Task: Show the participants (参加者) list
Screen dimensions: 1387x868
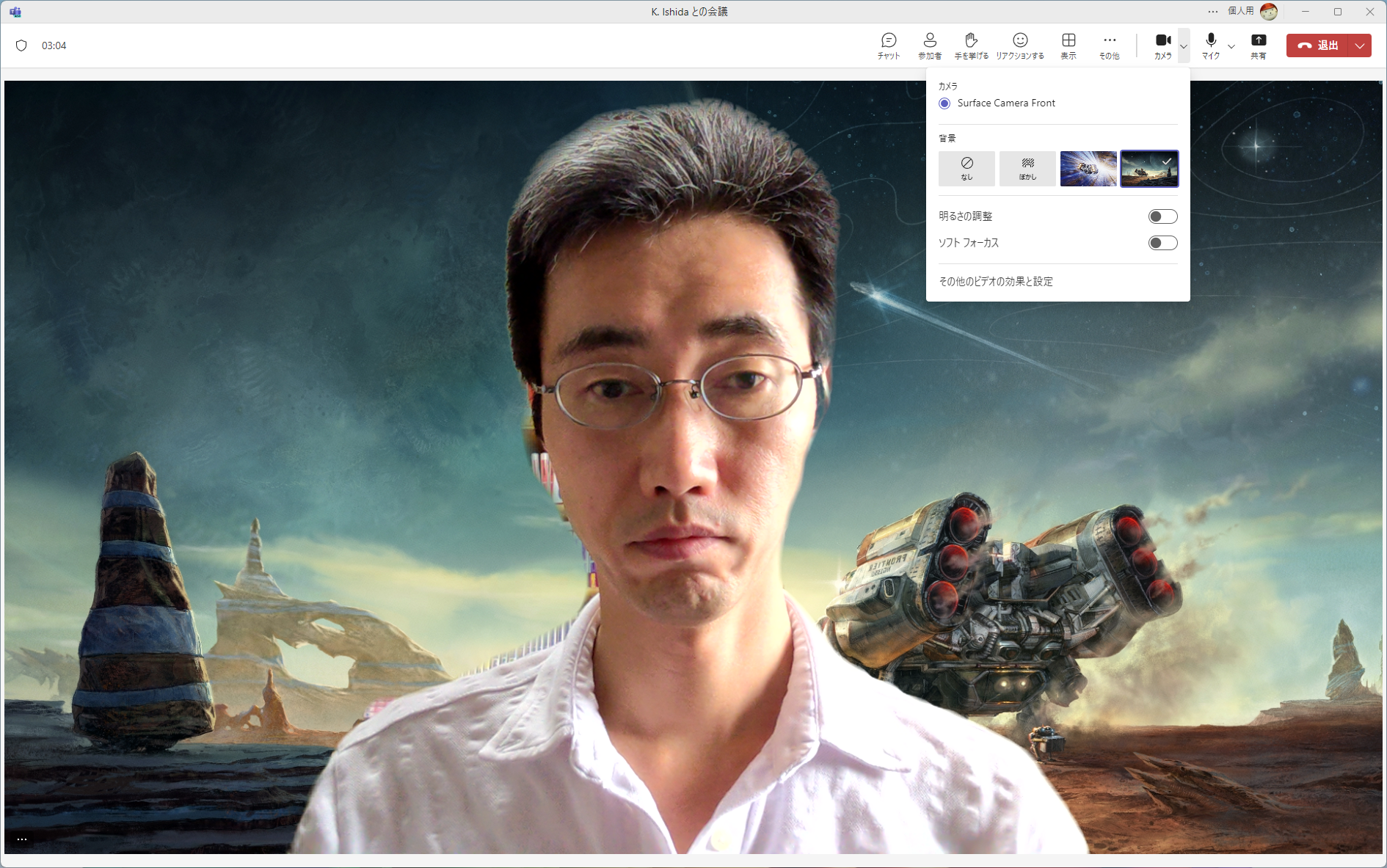Action: point(930,45)
